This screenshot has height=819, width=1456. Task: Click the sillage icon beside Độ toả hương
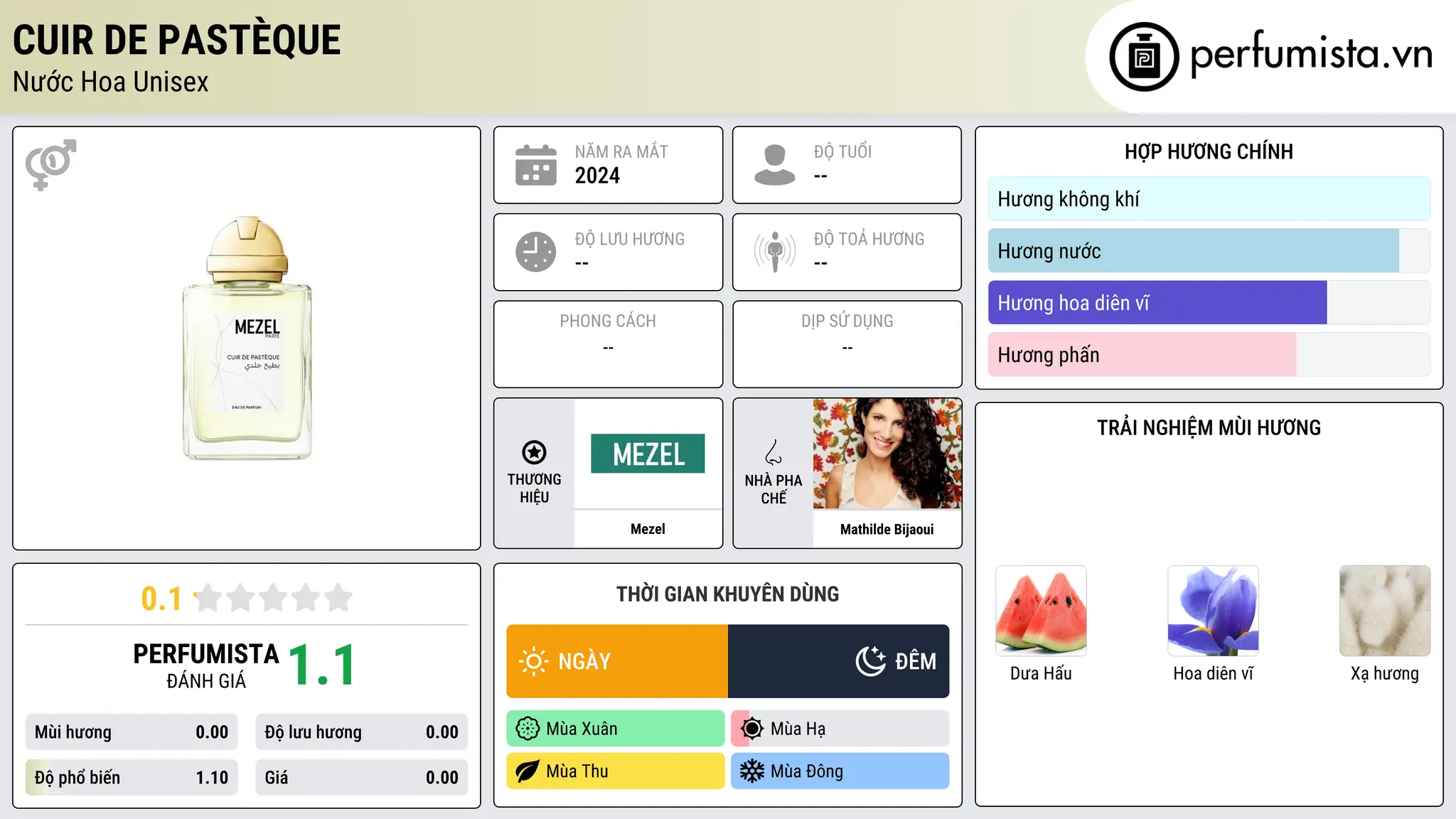coord(775,252)
